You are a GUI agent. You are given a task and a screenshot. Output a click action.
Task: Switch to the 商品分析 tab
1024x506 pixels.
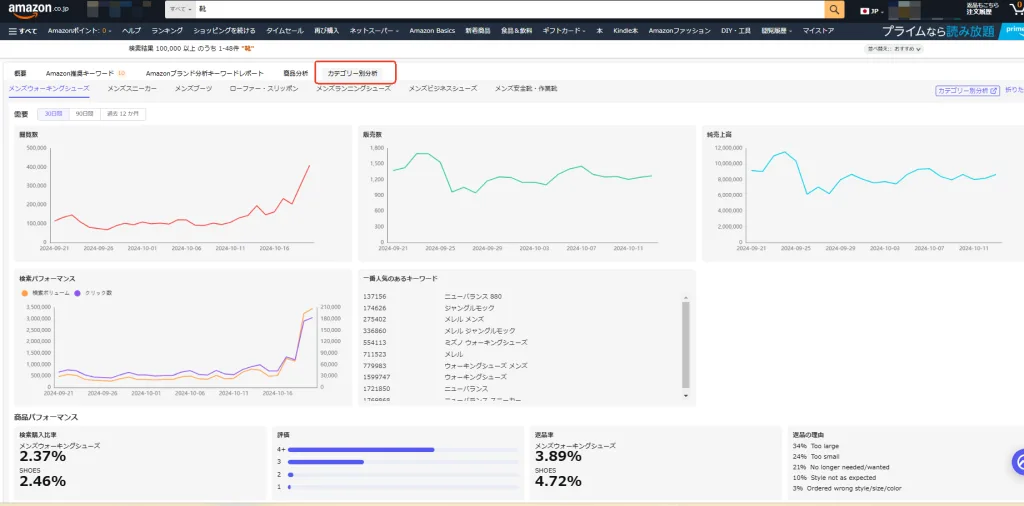tap(296, 73)
